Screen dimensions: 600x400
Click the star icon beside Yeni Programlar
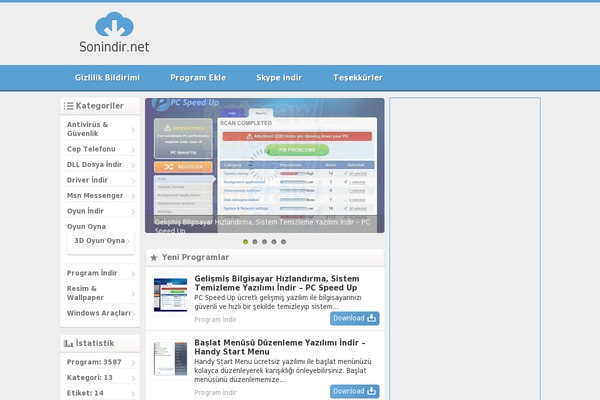click(154, 258)
